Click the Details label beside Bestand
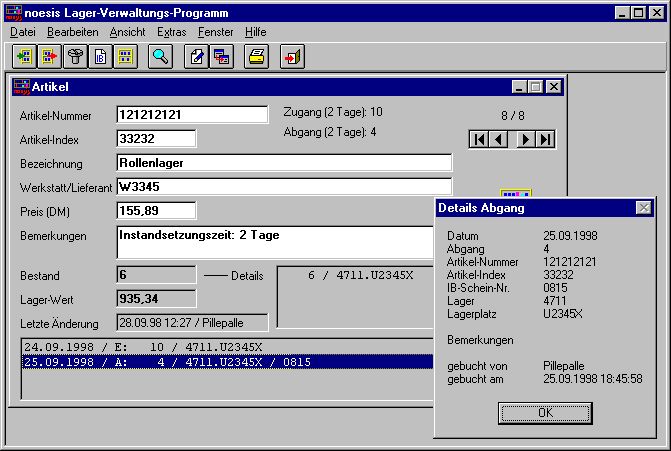This screenshot has height=451, width=671. [x=247, y=276]
